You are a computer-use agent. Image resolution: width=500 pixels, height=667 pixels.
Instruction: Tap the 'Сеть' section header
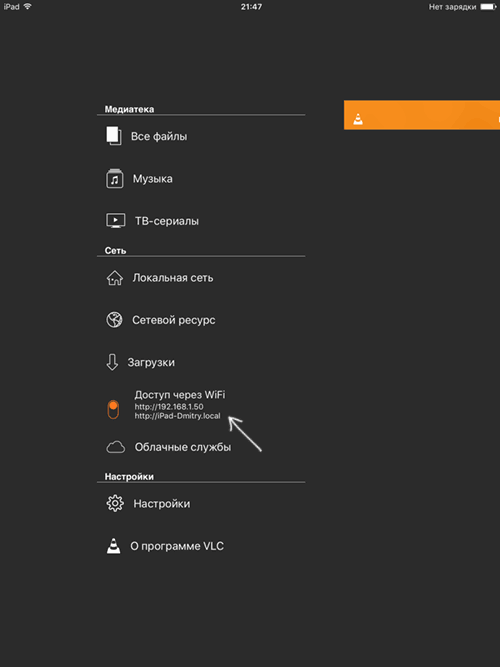[115, 251]
